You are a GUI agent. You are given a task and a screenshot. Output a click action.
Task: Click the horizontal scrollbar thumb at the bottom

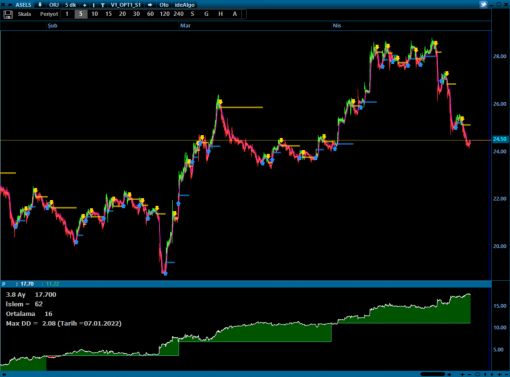tap(432, 374)
